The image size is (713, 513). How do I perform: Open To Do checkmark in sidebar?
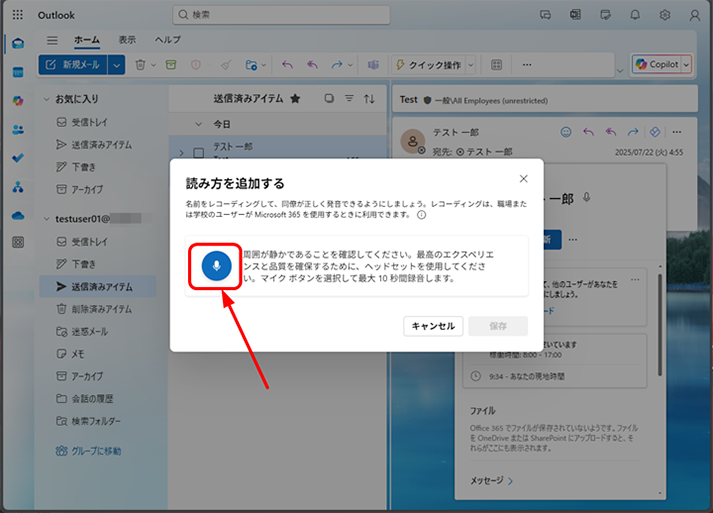point(18,158)
